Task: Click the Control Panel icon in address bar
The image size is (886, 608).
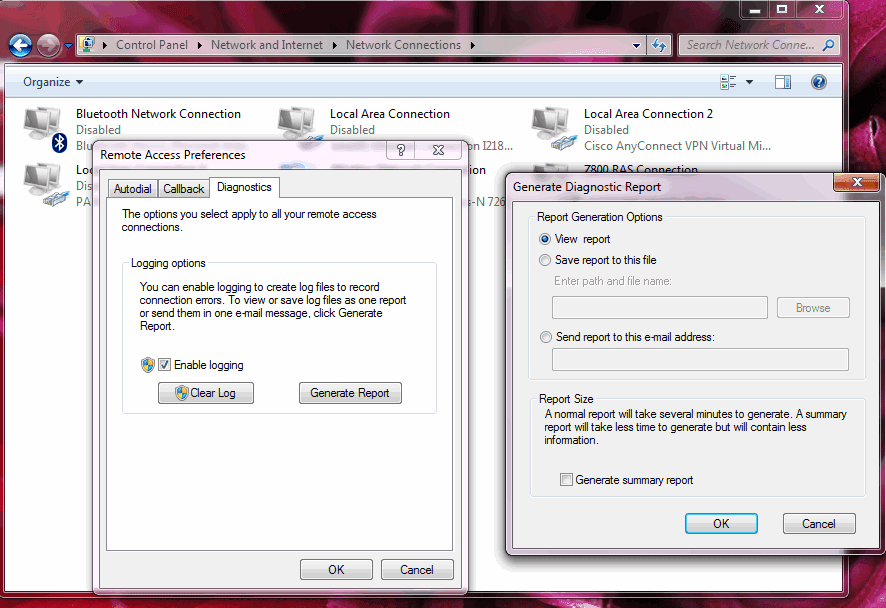Action: (x=87, y=45)
